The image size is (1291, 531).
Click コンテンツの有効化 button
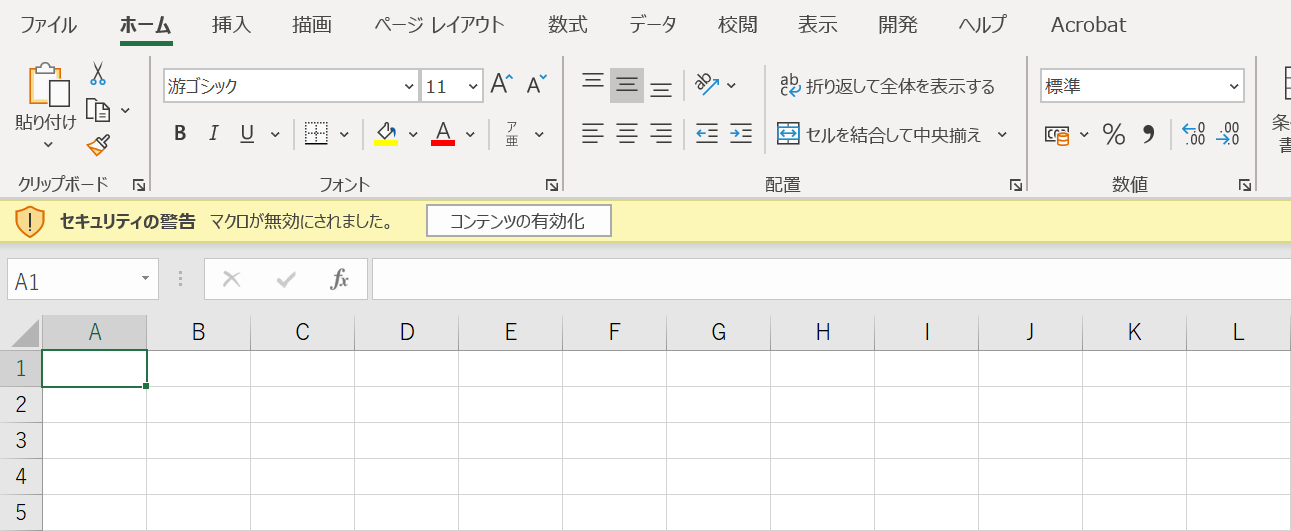(x=518, y=221)
